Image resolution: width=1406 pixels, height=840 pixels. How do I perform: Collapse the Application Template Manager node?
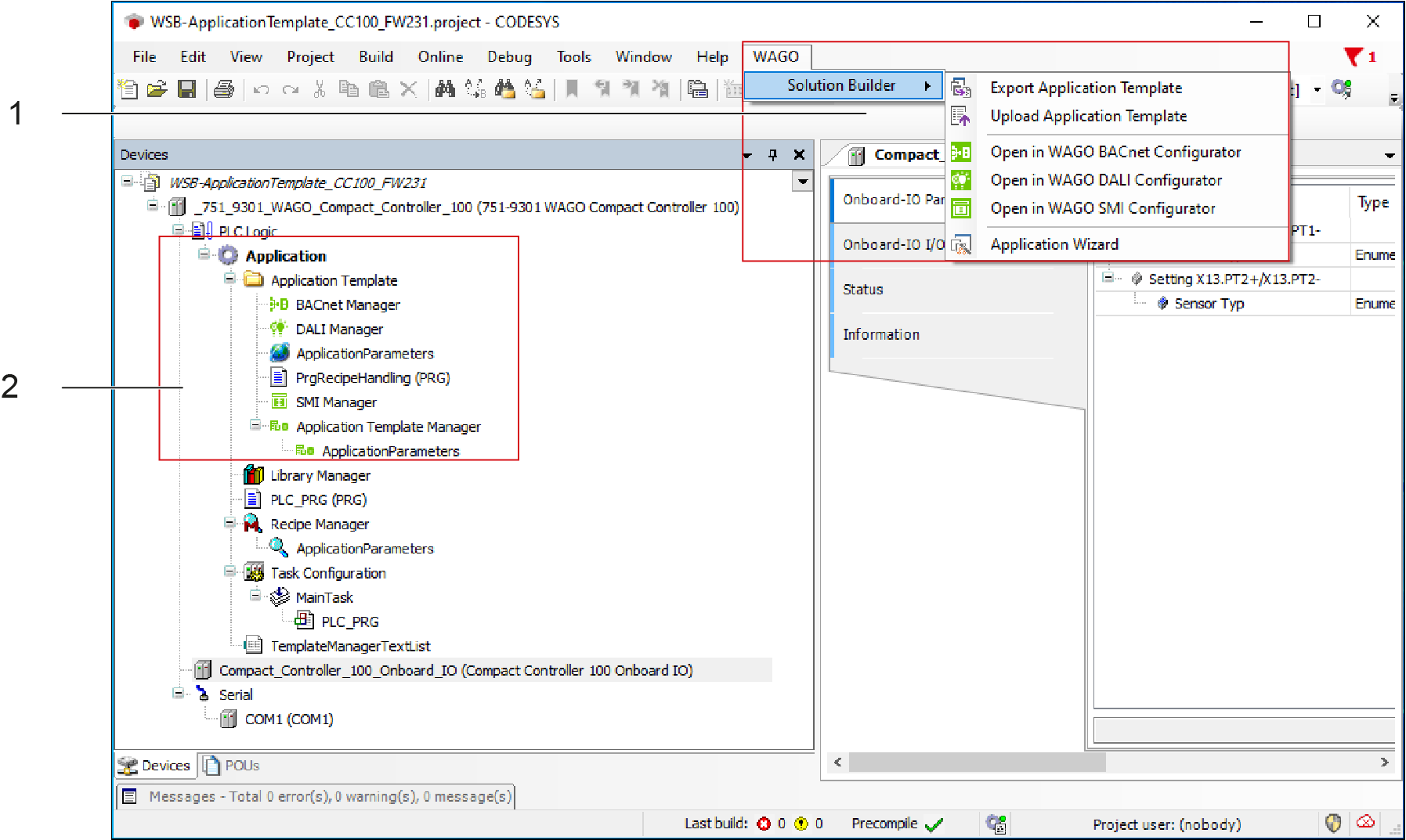pyautogui.click(x=255, y=425)
